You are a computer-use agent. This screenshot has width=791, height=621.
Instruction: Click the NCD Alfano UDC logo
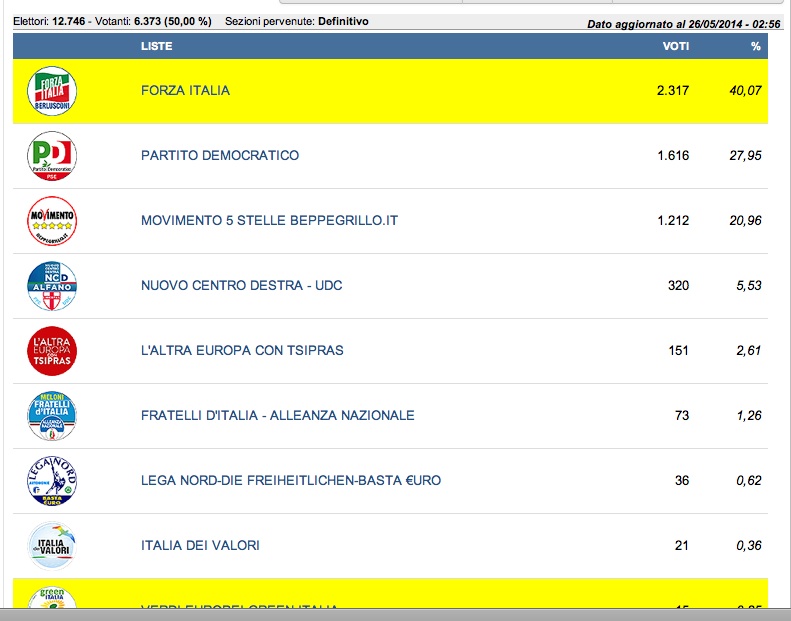(x=52, y=286)
